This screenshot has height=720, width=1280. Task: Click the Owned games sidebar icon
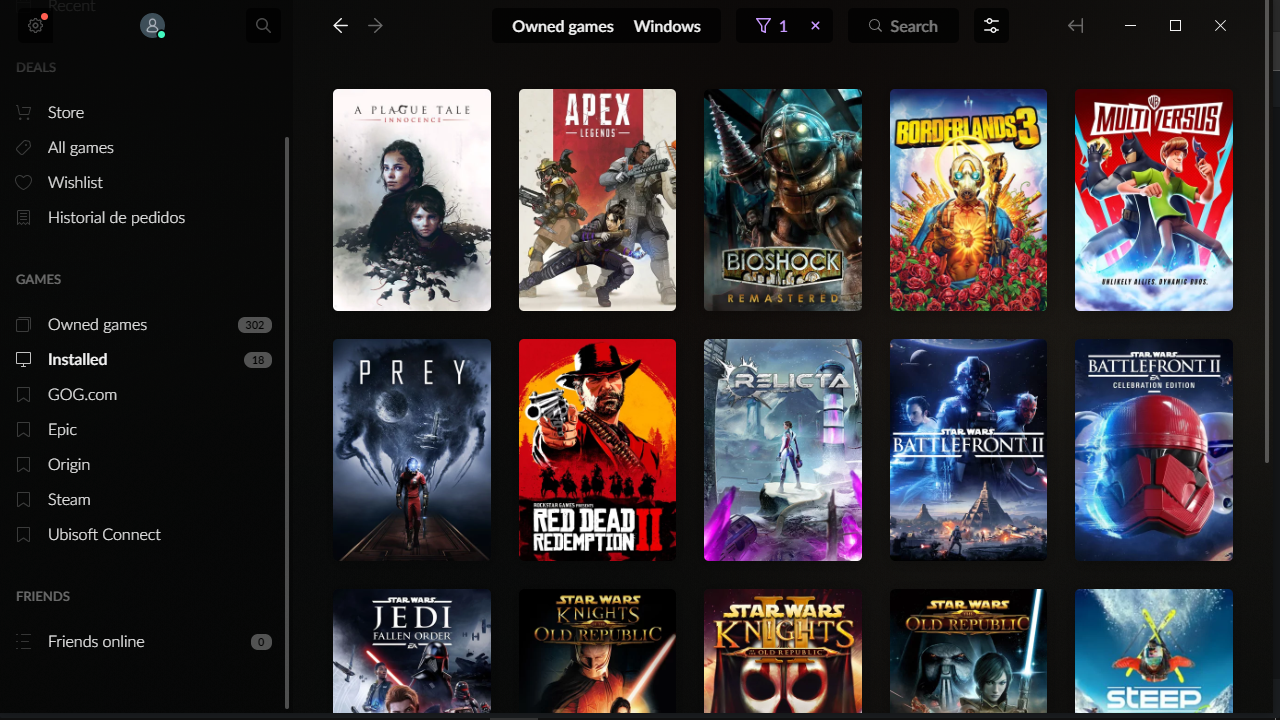[x=24, y=324]
